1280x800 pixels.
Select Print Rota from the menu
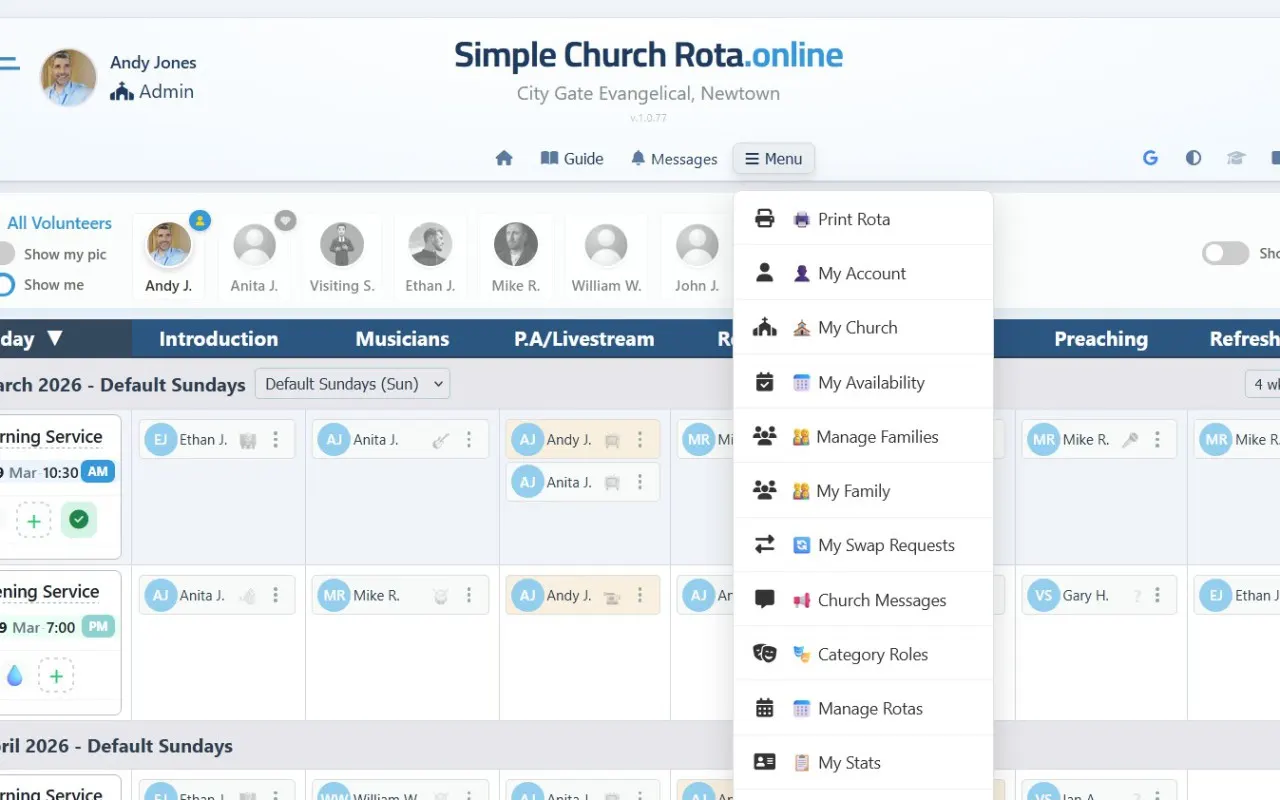863,219
